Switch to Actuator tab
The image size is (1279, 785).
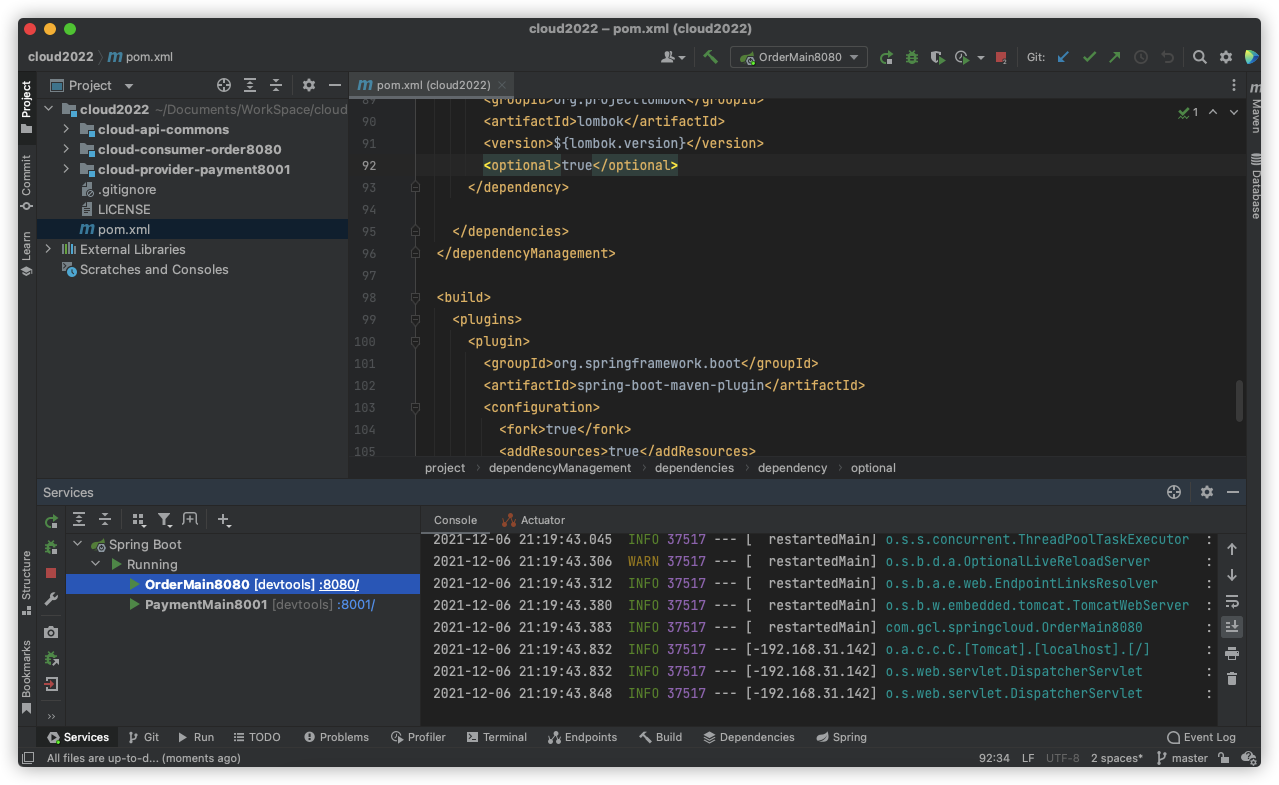pos(534,520)
